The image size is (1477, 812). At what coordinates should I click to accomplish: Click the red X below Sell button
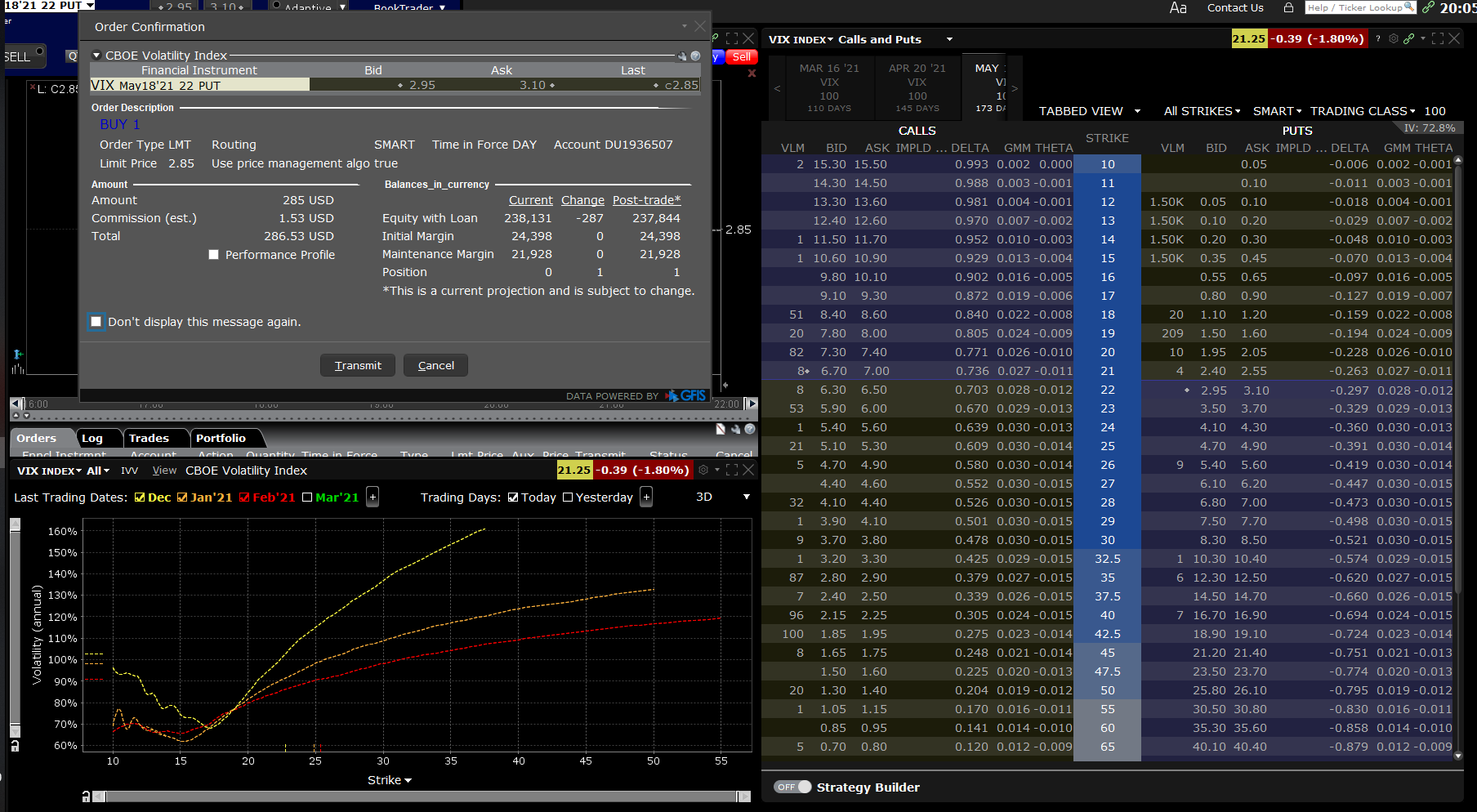(752, 74)
